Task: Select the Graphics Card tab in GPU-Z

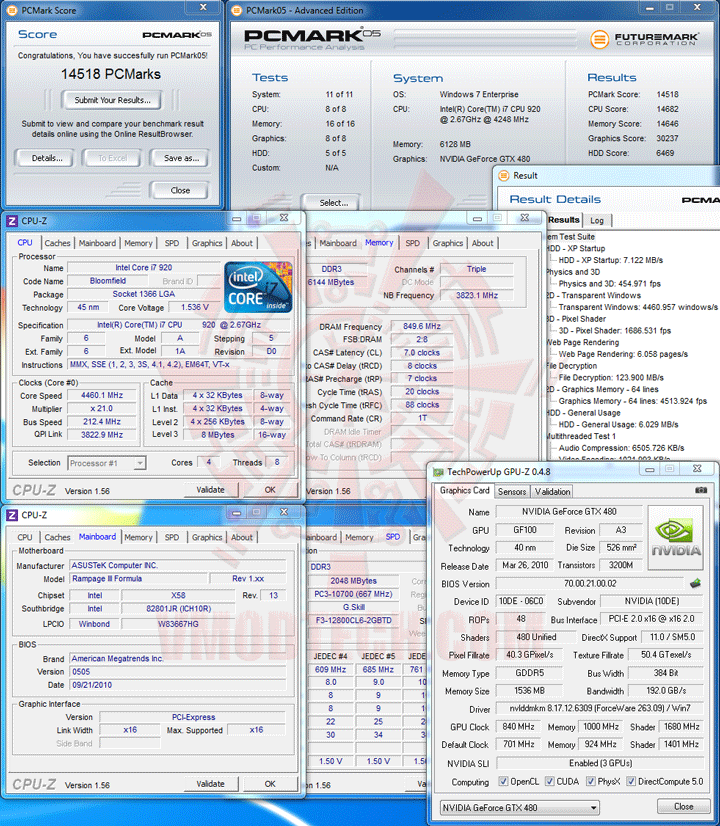Action: pyautogui.click(x=465, y=490)
